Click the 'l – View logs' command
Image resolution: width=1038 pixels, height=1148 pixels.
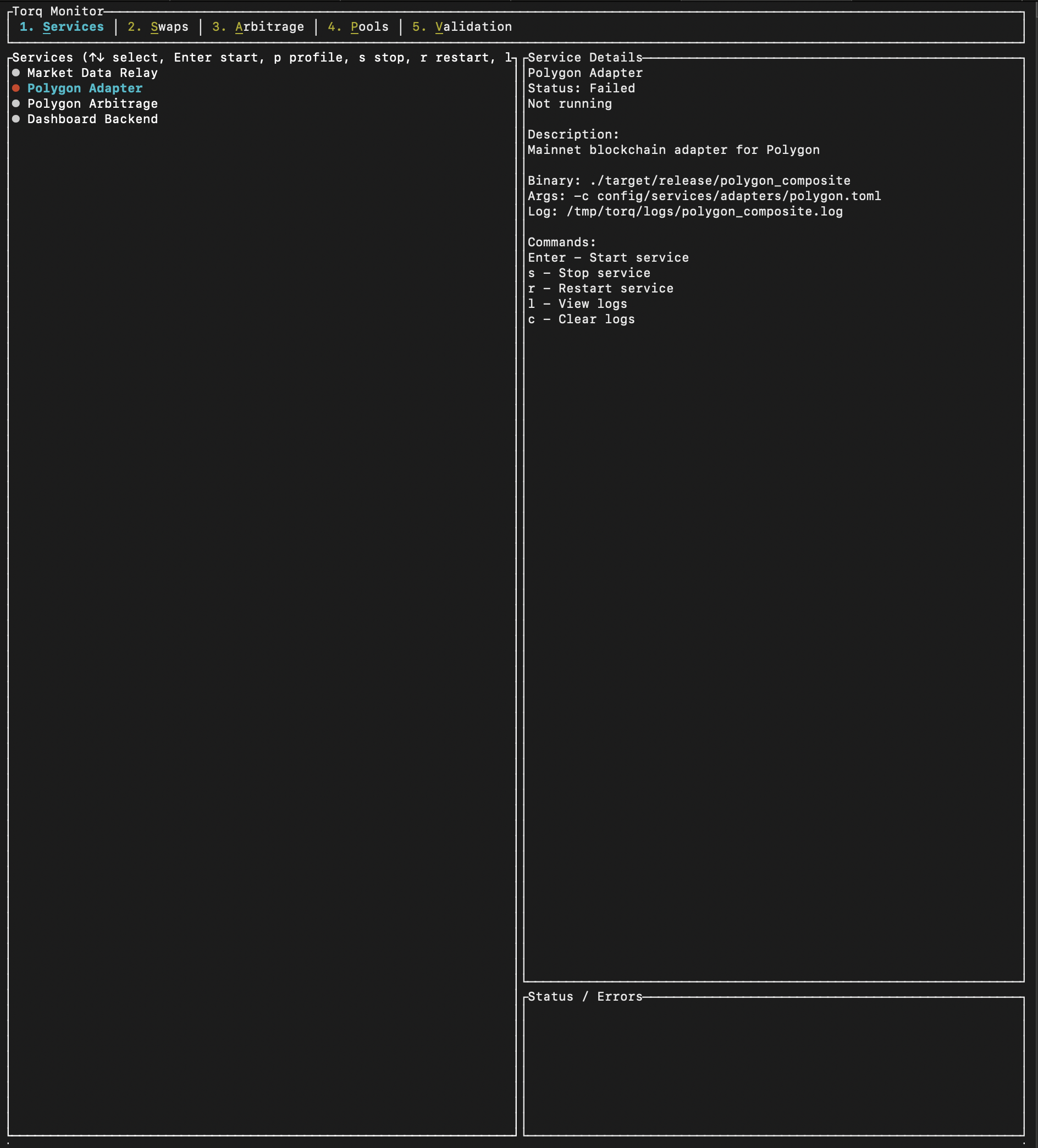(577, 304)
